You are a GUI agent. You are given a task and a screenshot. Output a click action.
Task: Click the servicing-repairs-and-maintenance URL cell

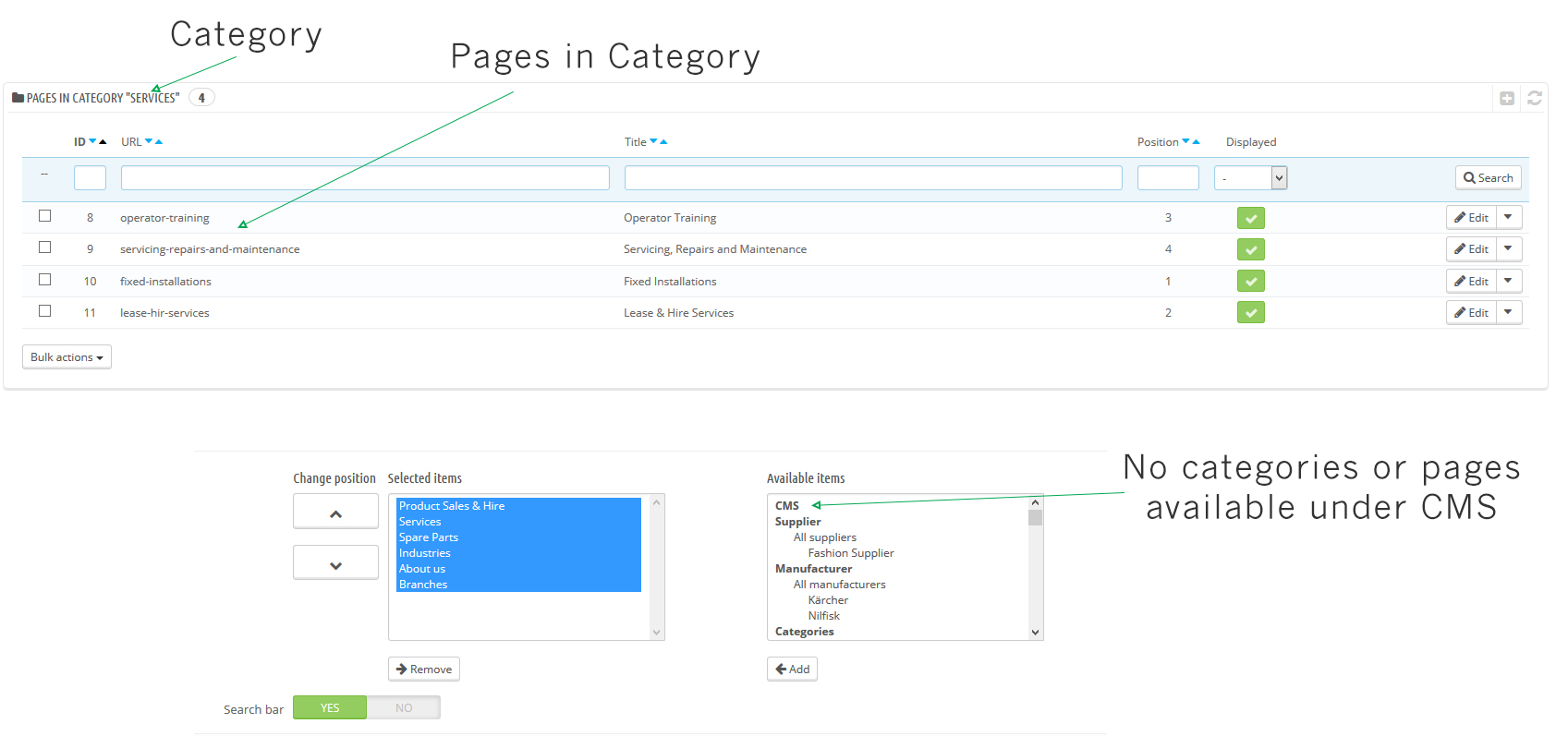coord(210,249)
